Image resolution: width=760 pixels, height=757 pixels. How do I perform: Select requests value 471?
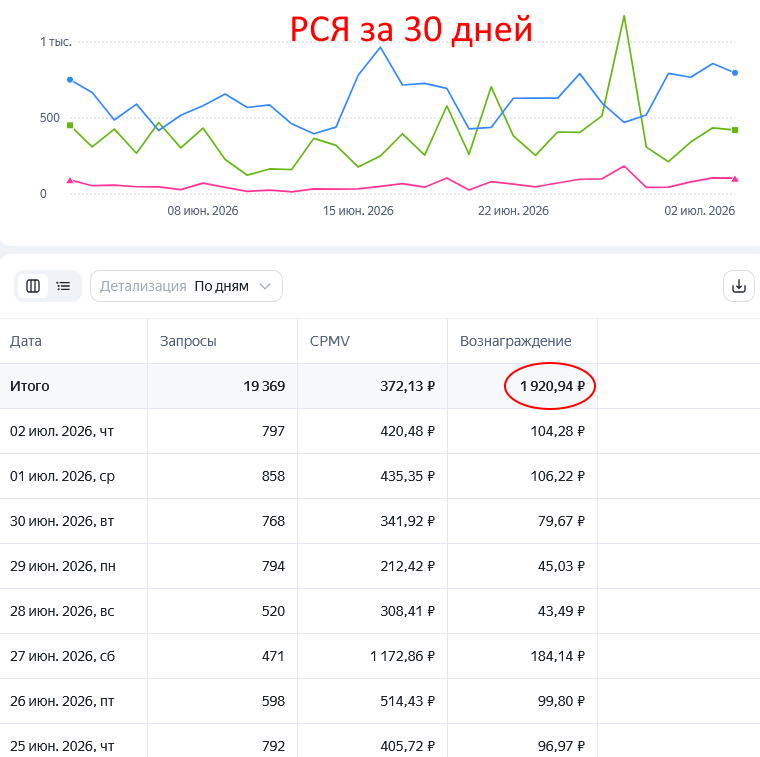point(273,657)
